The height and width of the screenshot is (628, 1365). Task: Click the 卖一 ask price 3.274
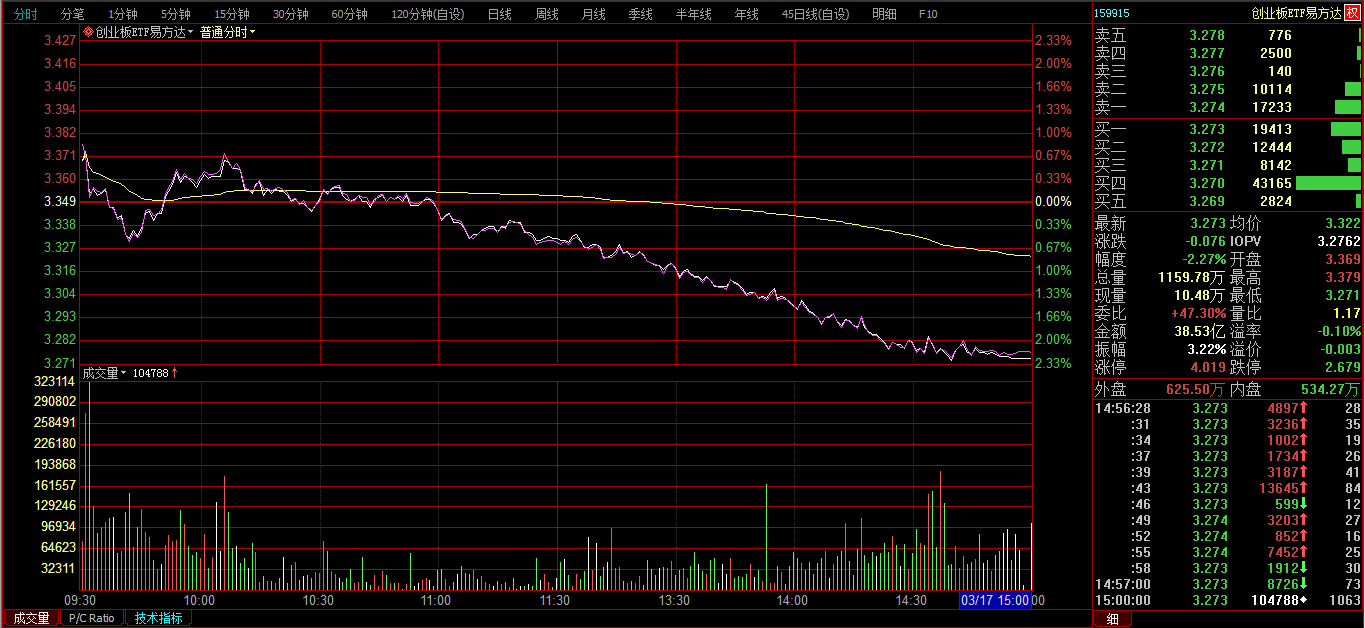click(x=1207, y=107)
